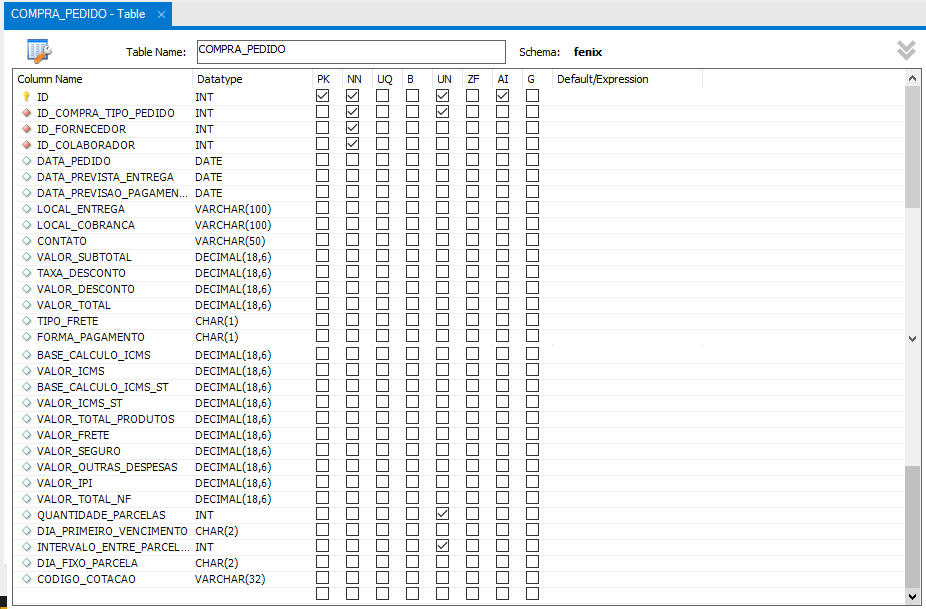The image size is (926, 609).
Task: Click the diamond icon of TAXA_DESCONTO
Action: point(27,272)
